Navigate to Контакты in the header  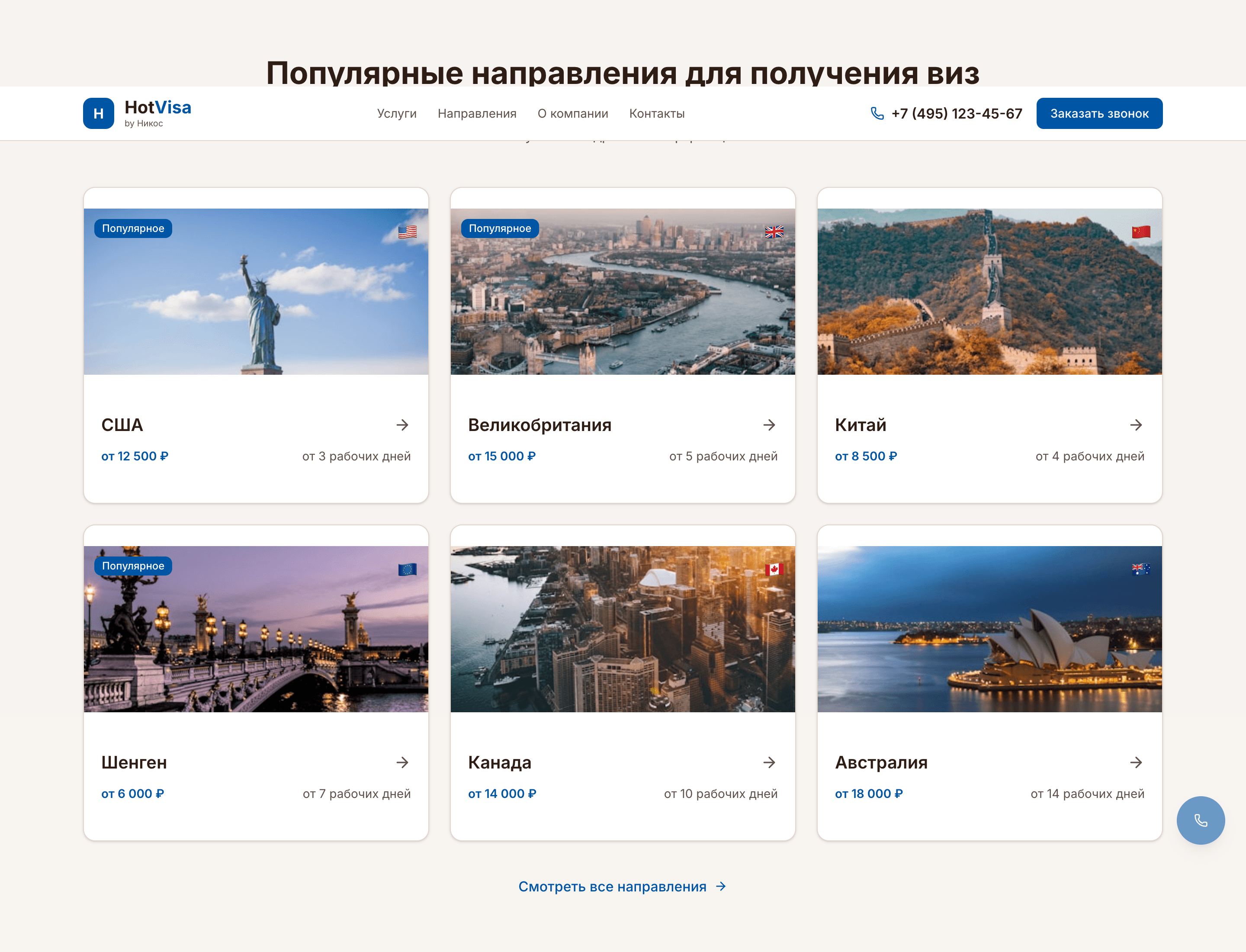pyautogui.click(x=657, y=113)
